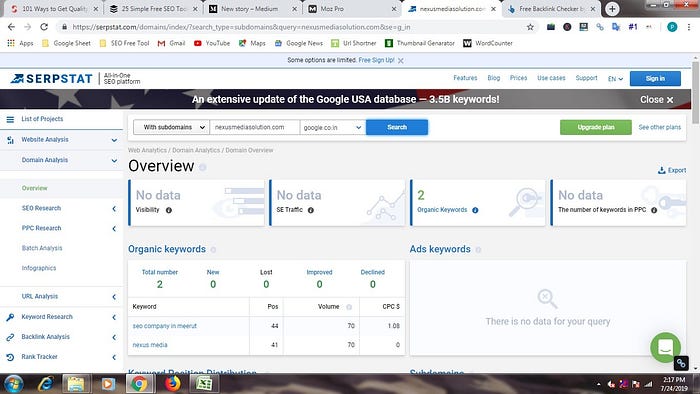Open the 'With subdomains' dropdown

point(171,127)
